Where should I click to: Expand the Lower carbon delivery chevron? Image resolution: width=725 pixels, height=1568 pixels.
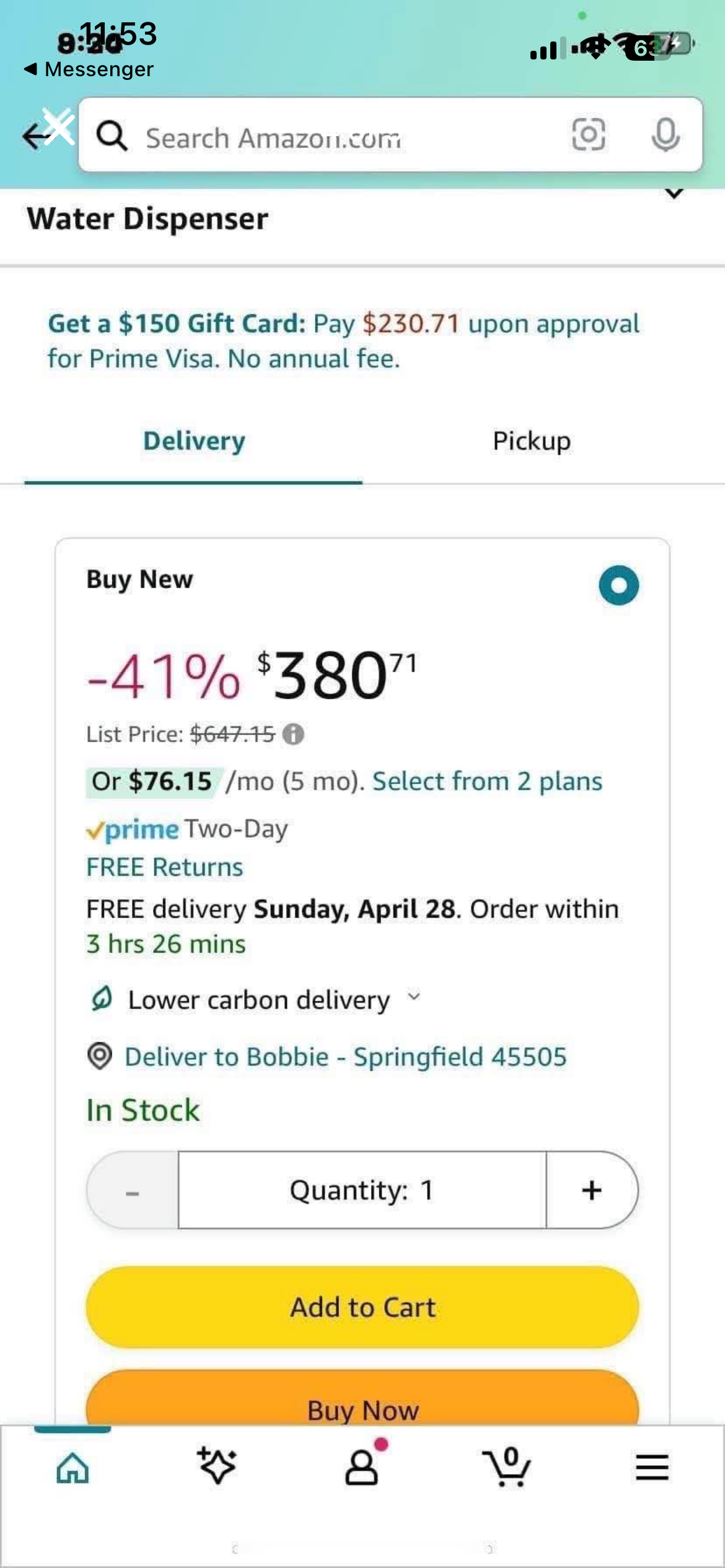tap(414, 996)
